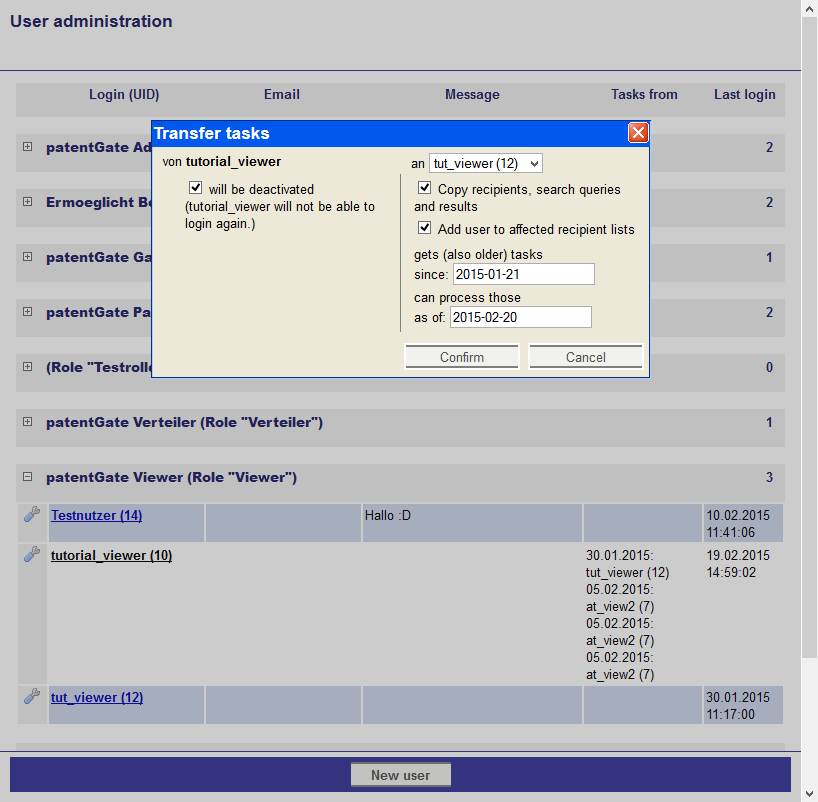
Task: Click the 'since' date field 2015-01-21
Action: pyautogui.click(x=524, y=274)
